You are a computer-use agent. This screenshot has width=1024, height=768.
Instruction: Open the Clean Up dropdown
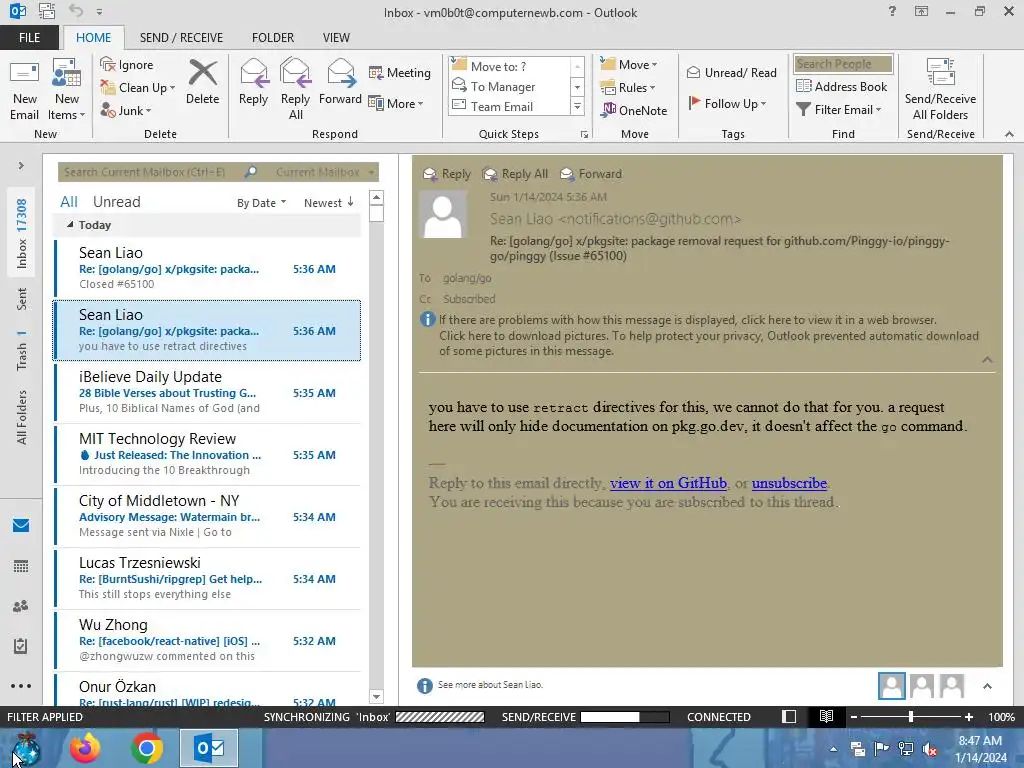coord(138,88)
